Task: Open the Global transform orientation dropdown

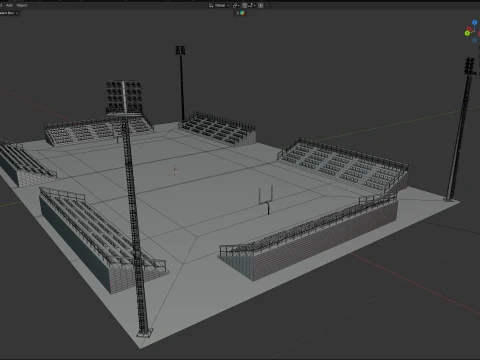Action: [x=219, y=5]
